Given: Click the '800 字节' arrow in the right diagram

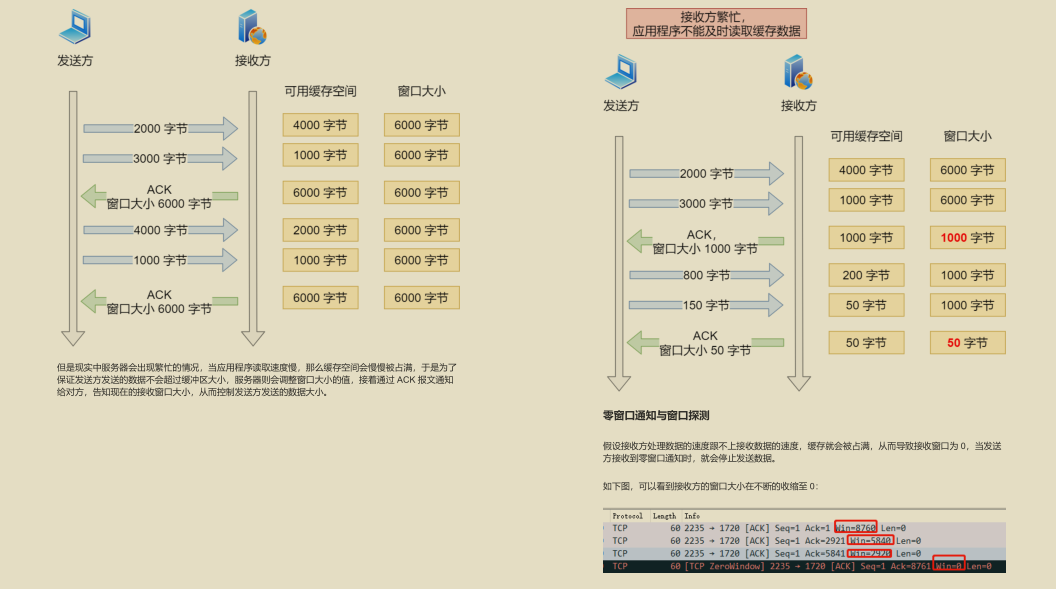Looking at the screenshot, I should pos(706,275).
